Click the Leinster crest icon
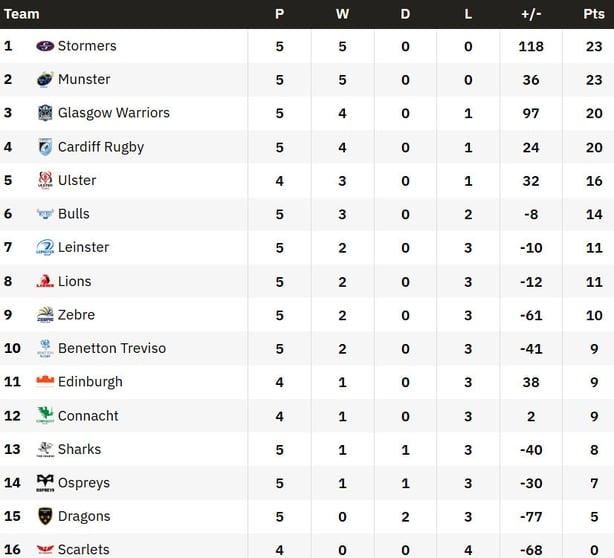Viewport: 614px width, 558px height. (x=45, y=247)
